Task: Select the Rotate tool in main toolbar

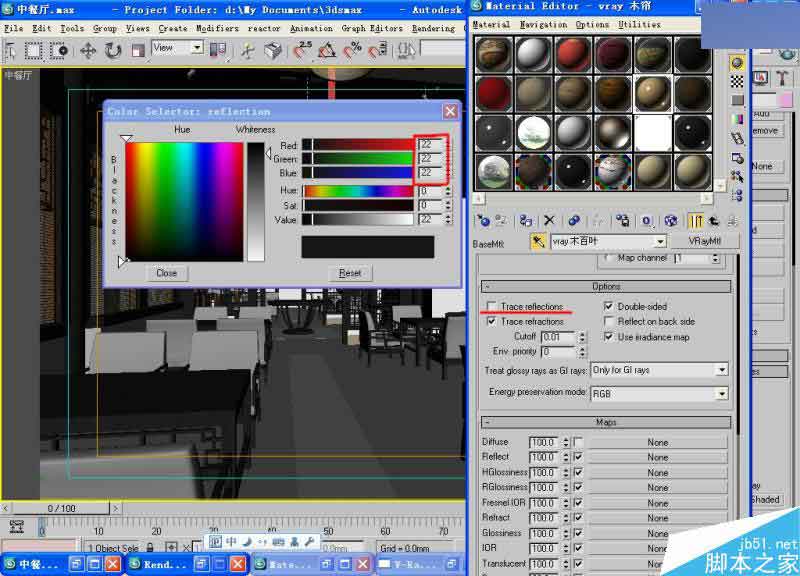Action: (x=112, y=49)
